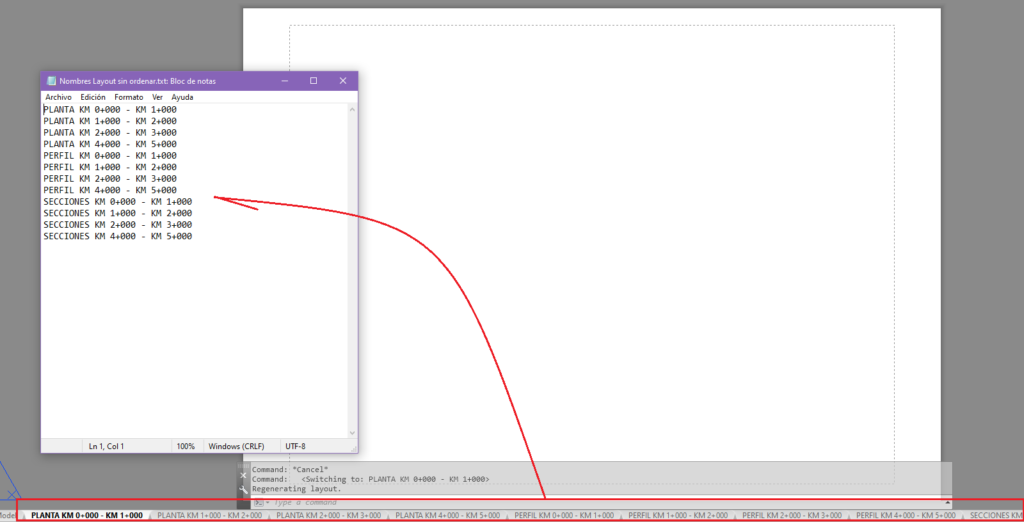Open the Ver menu in Notepad
The width and height of the screenshot is (1024, 522).
click(x=157, y=97)
